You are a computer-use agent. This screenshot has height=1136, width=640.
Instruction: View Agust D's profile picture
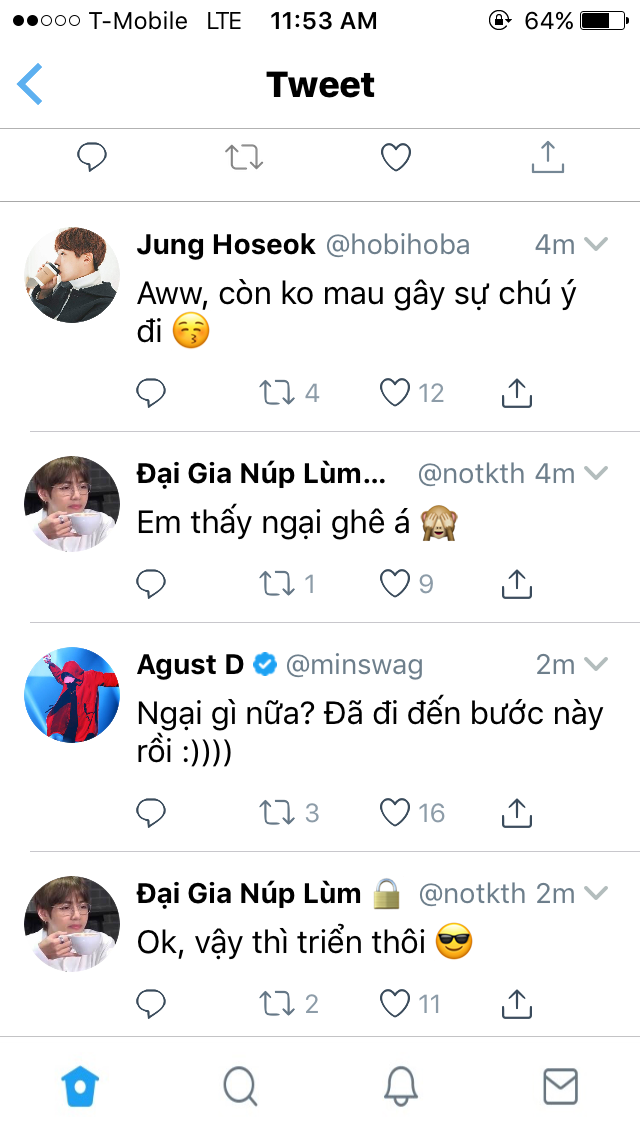point(71,695)
